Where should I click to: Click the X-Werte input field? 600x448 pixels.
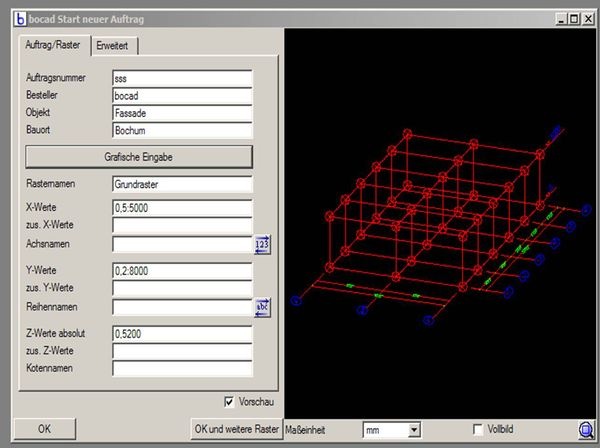pos(181,207)
